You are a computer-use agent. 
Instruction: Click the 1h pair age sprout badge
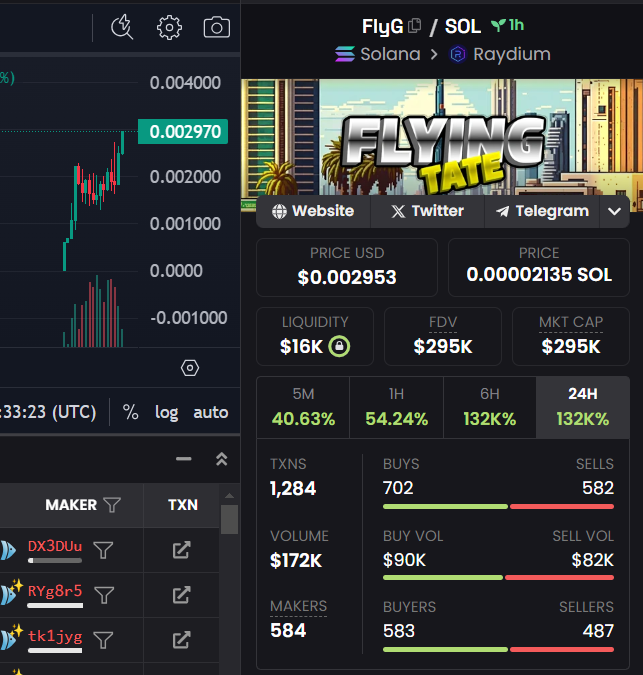point(508,25)
